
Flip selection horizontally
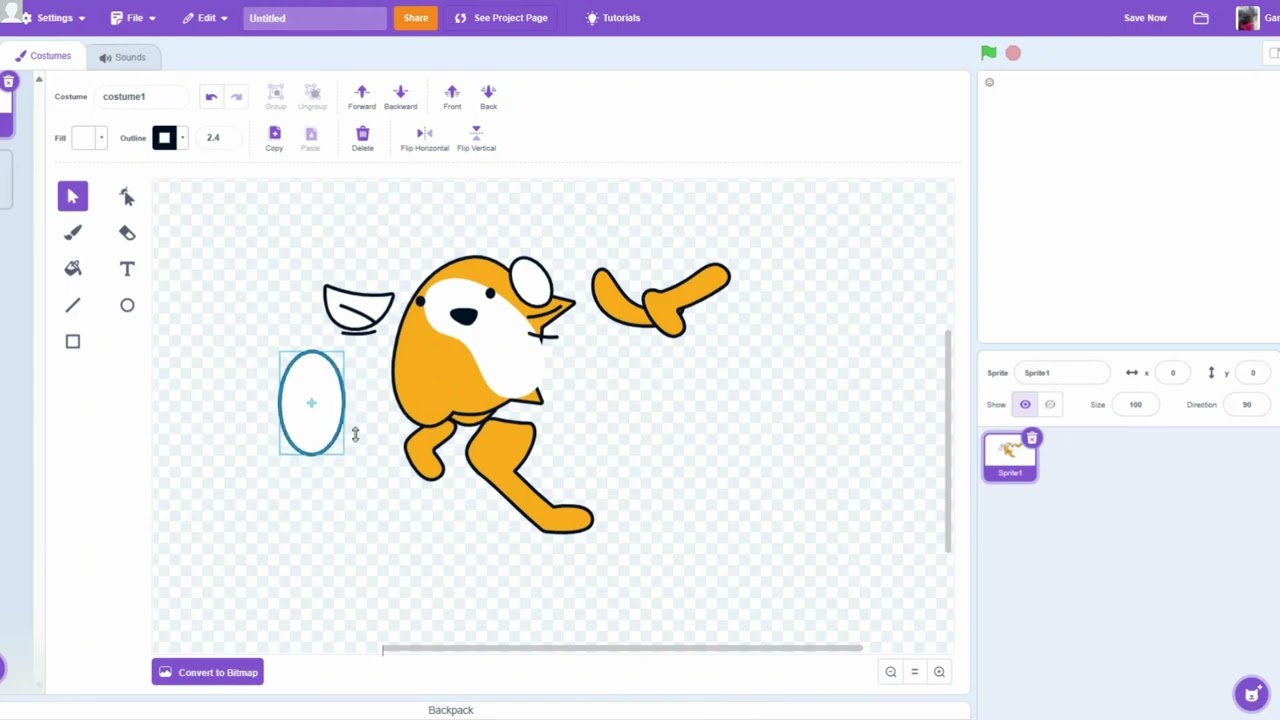pyautogui.click(x=425, y=139)
